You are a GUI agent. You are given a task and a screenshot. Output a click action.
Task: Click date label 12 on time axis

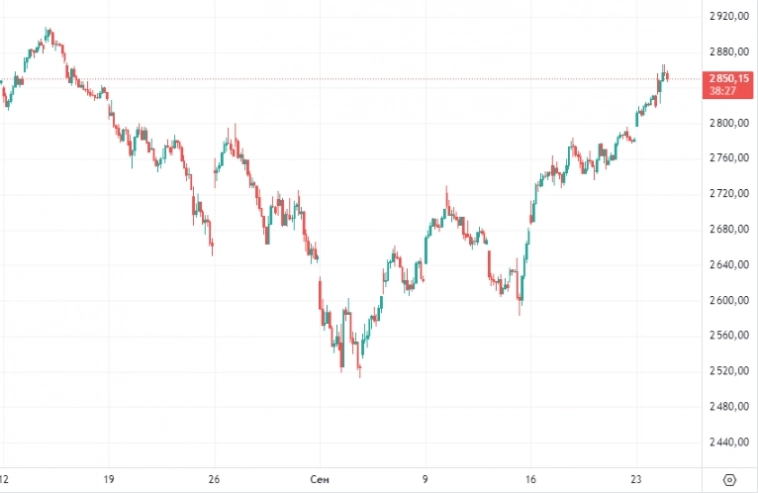5,478
